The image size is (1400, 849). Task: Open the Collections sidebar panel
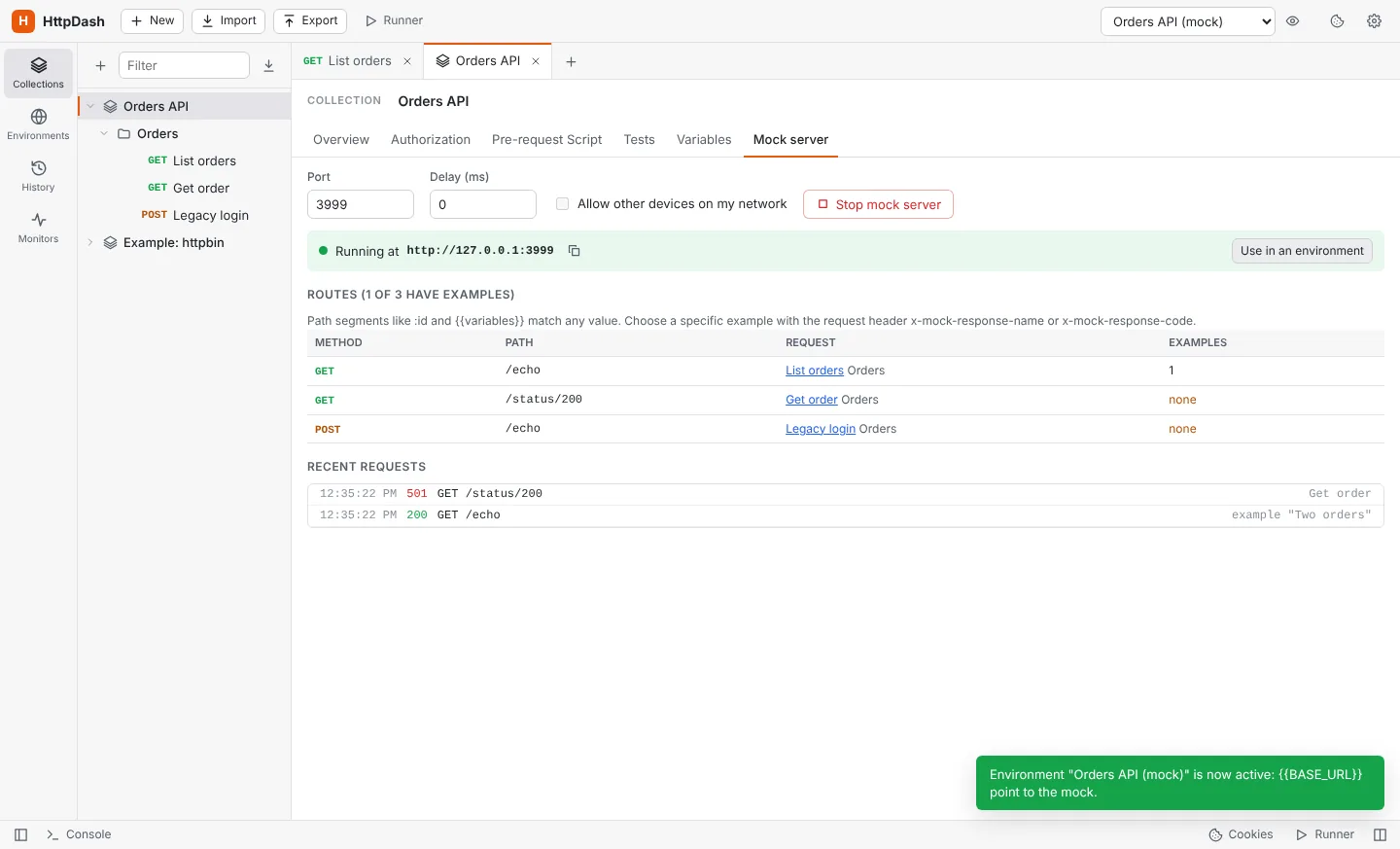tap(38, 73)
